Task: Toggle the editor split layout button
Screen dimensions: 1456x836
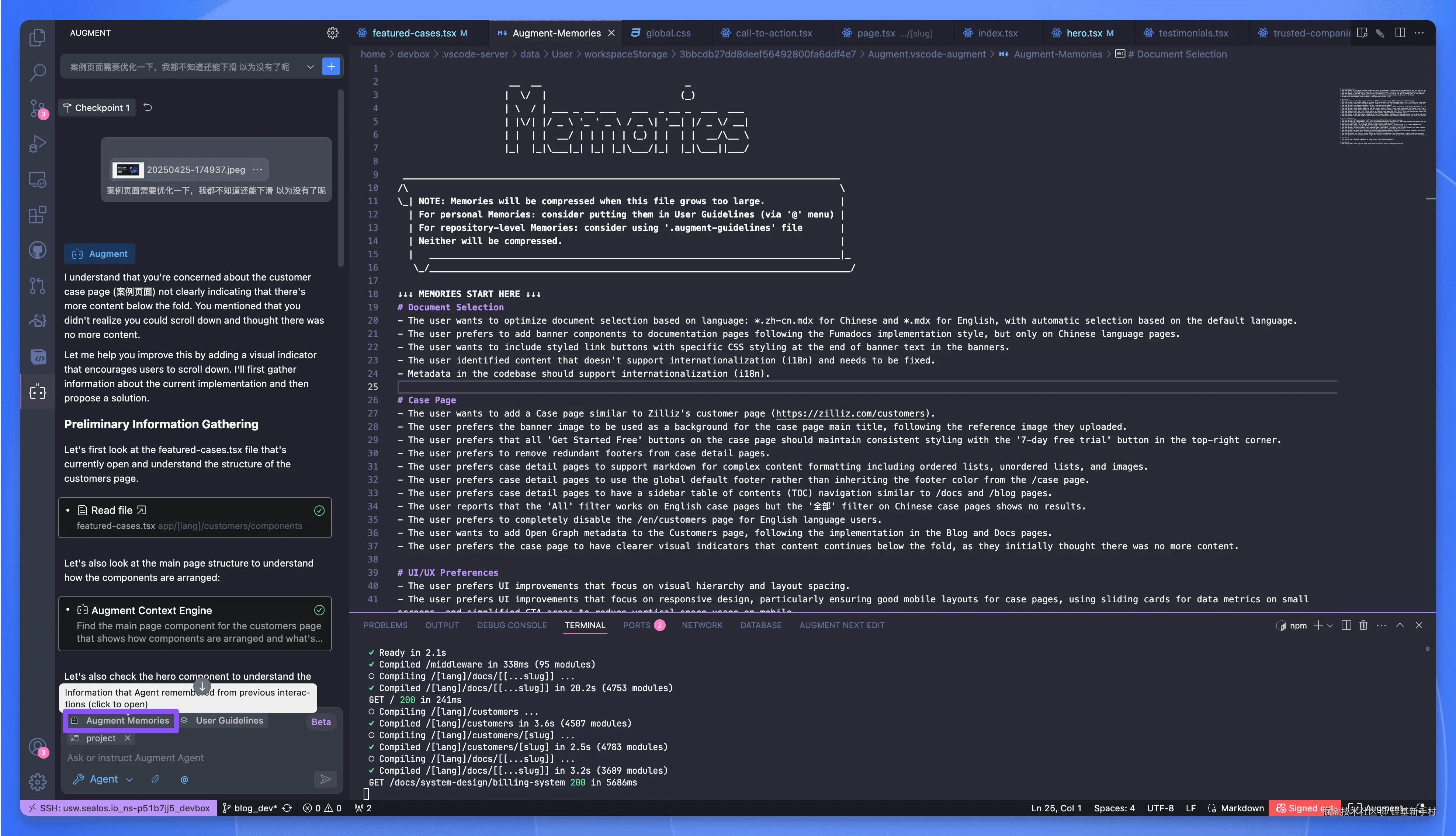Action: coord(1400,33)
